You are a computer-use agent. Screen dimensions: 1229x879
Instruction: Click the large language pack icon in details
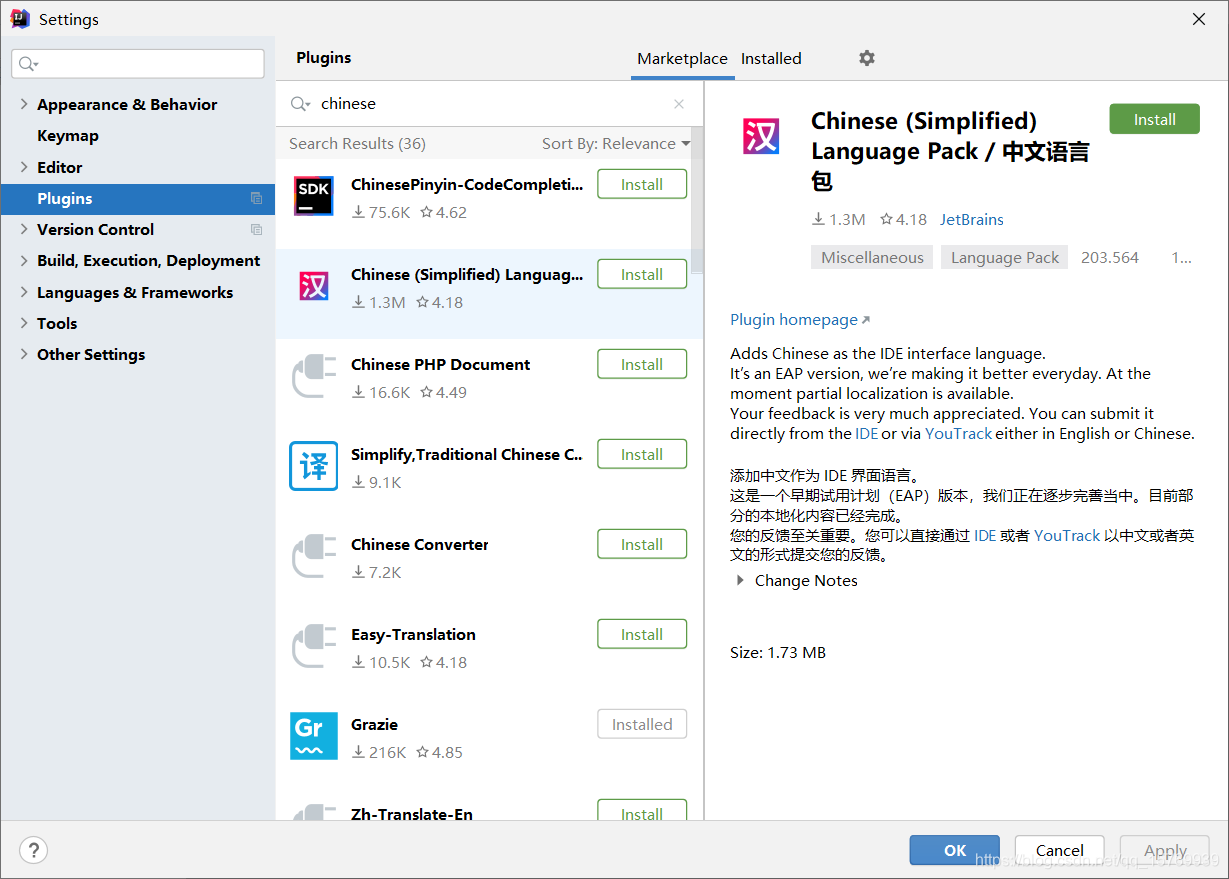(761, 136)
